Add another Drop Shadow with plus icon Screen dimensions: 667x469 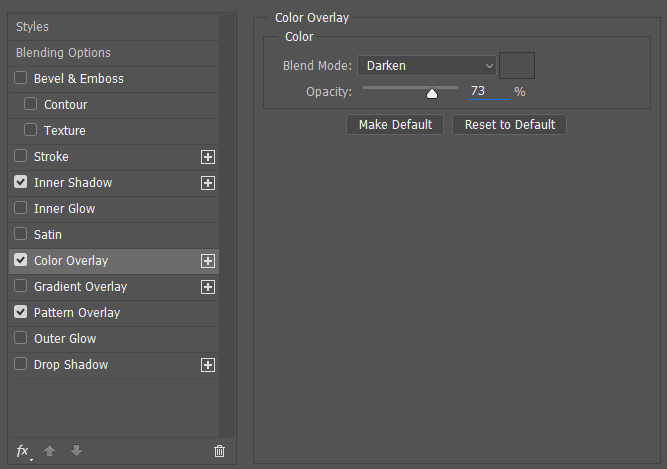(x=208, y=365)
